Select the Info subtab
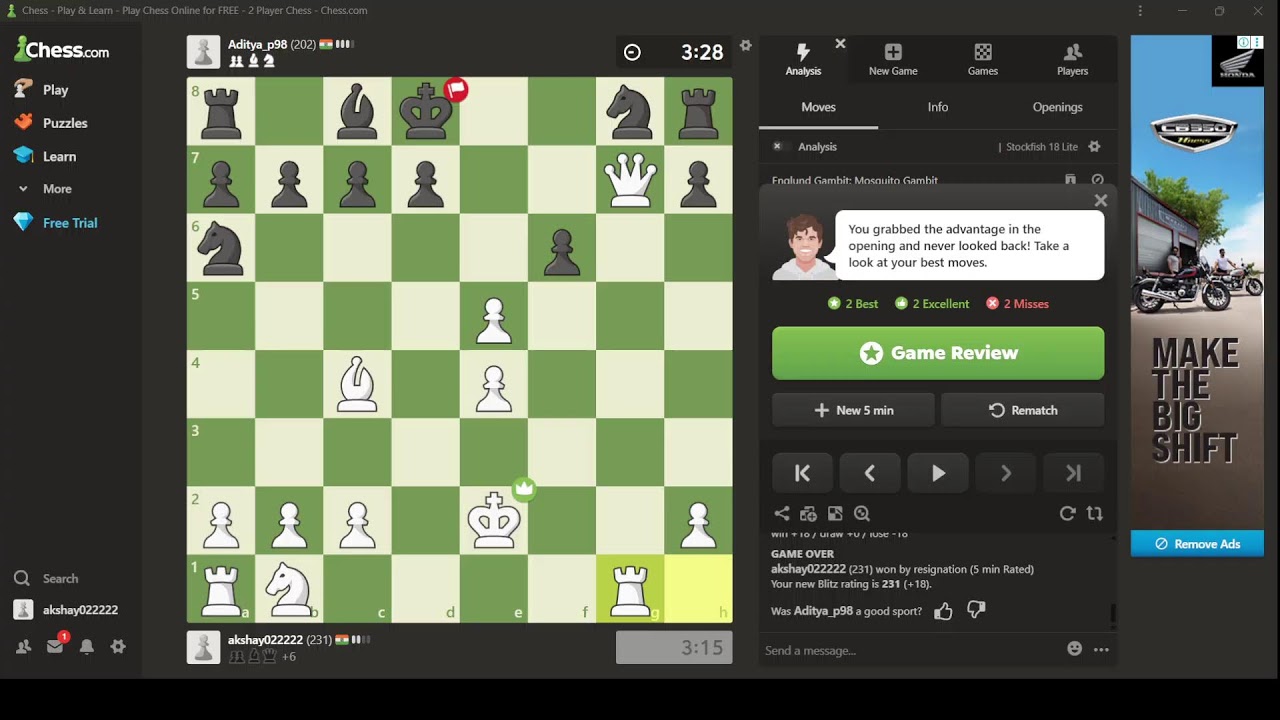 click(938, 107)
